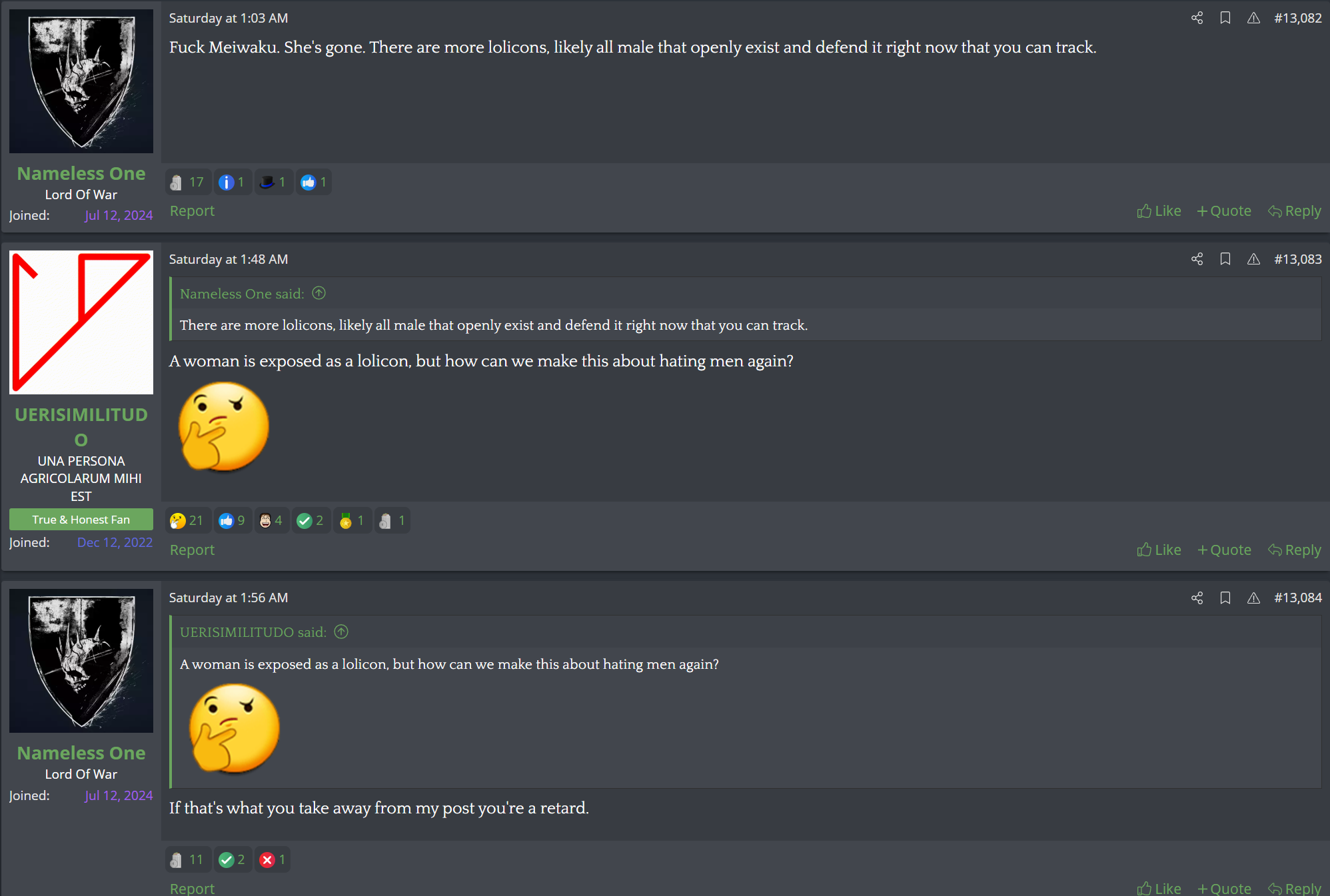Click the True & Honest Fan badge
Viewport: 1330px width, 896px height.
tap(81, 520)
